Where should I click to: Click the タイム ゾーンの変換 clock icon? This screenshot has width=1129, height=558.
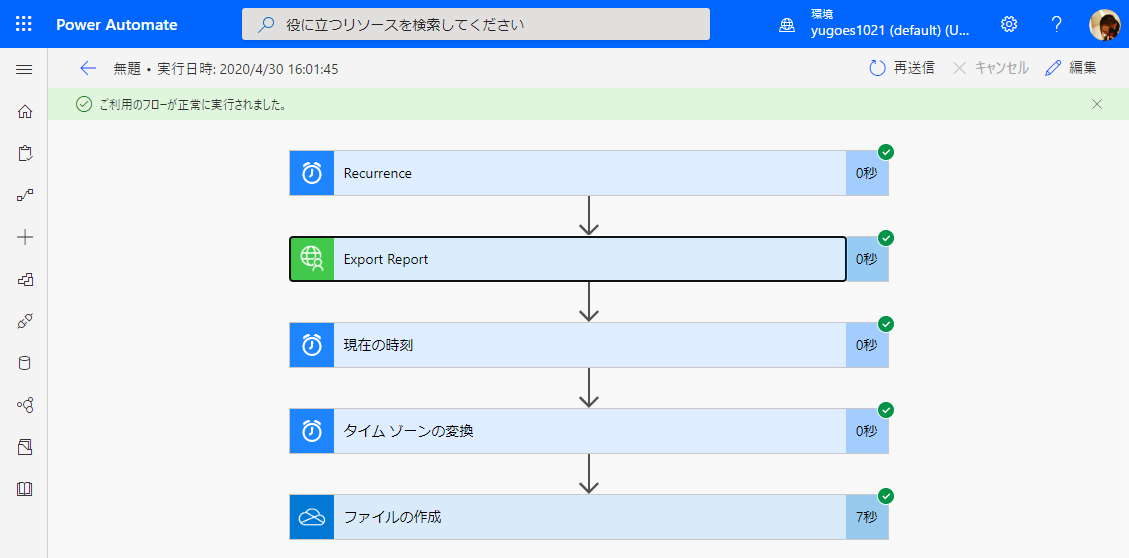point(312,431)
